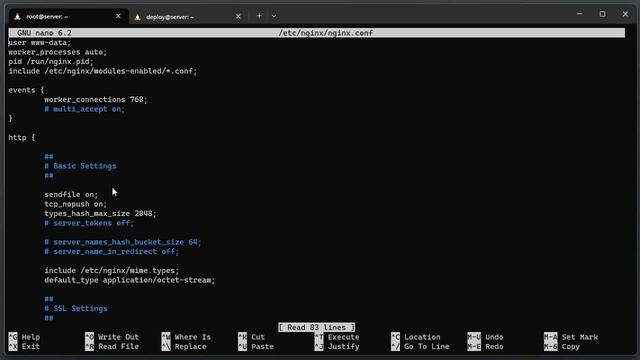The image size is (640, 360).
Task: Place cursor on '# multi_accept on;' comment
Action: point(84,109)
